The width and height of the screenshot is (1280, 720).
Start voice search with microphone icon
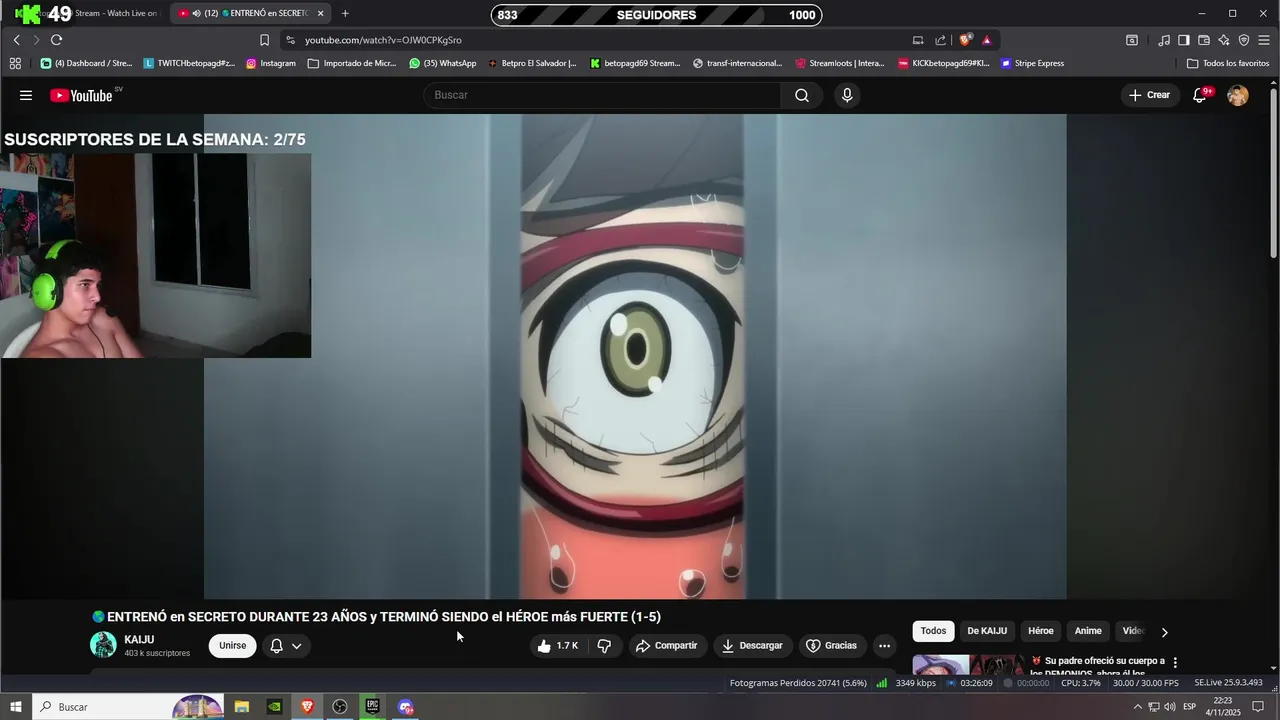[x=847, y=95]
